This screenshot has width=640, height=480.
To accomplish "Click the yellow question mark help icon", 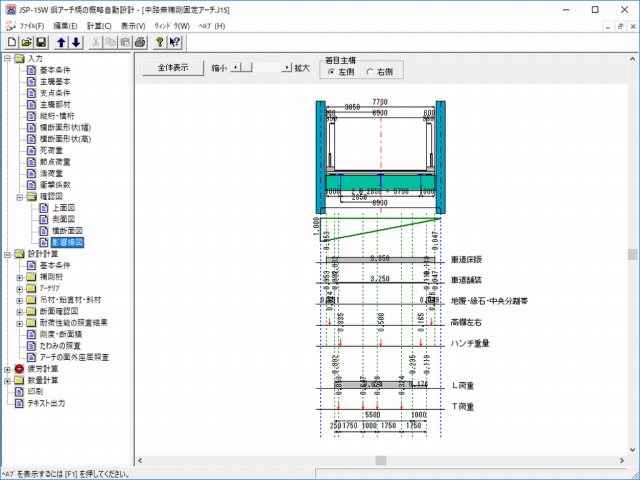I will click(x=160, y=42).
